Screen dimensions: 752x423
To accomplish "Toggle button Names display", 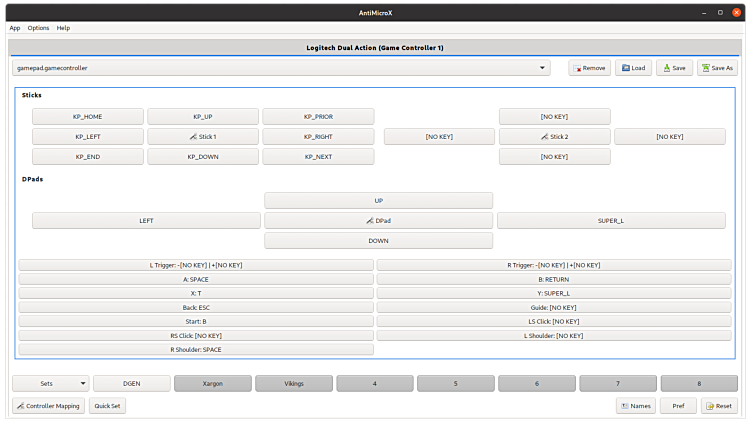I will pos(635,406).
